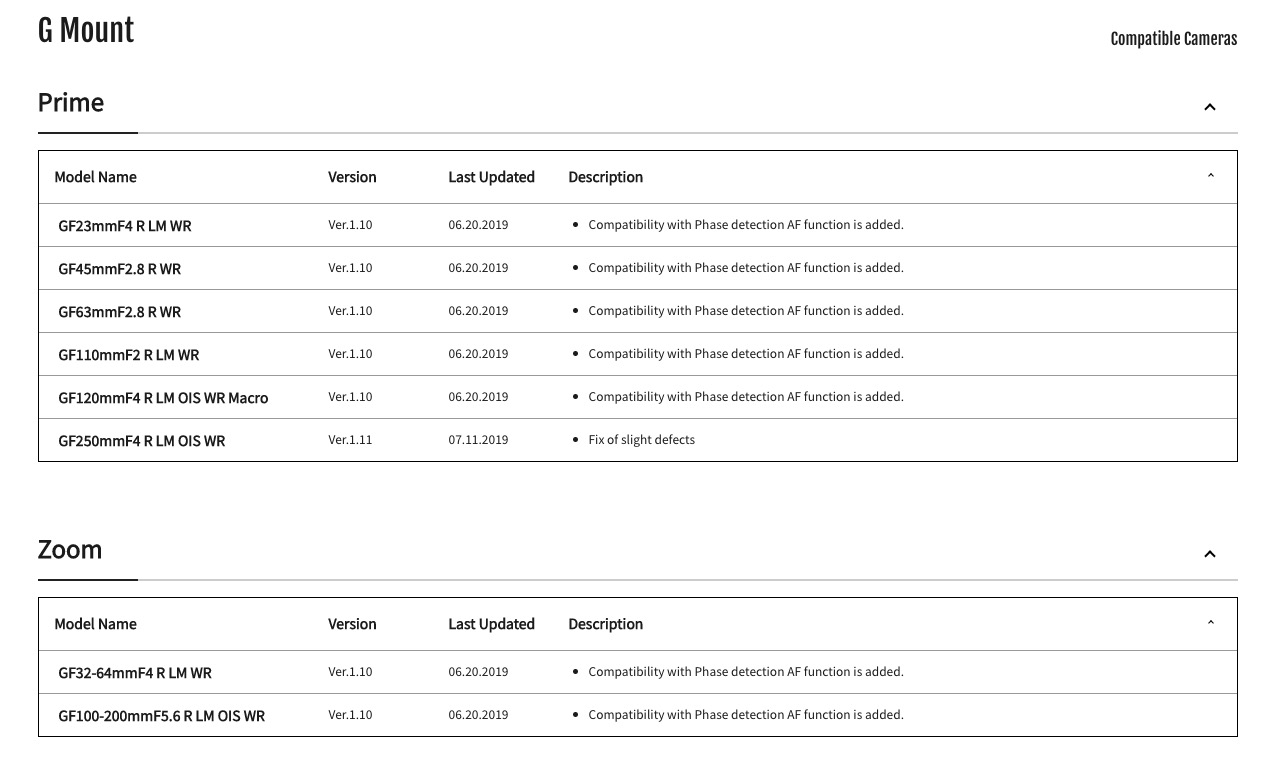Toggle the Zoom table header caret
This screenshot has width=1271, height=767.
click(1211, 623)
